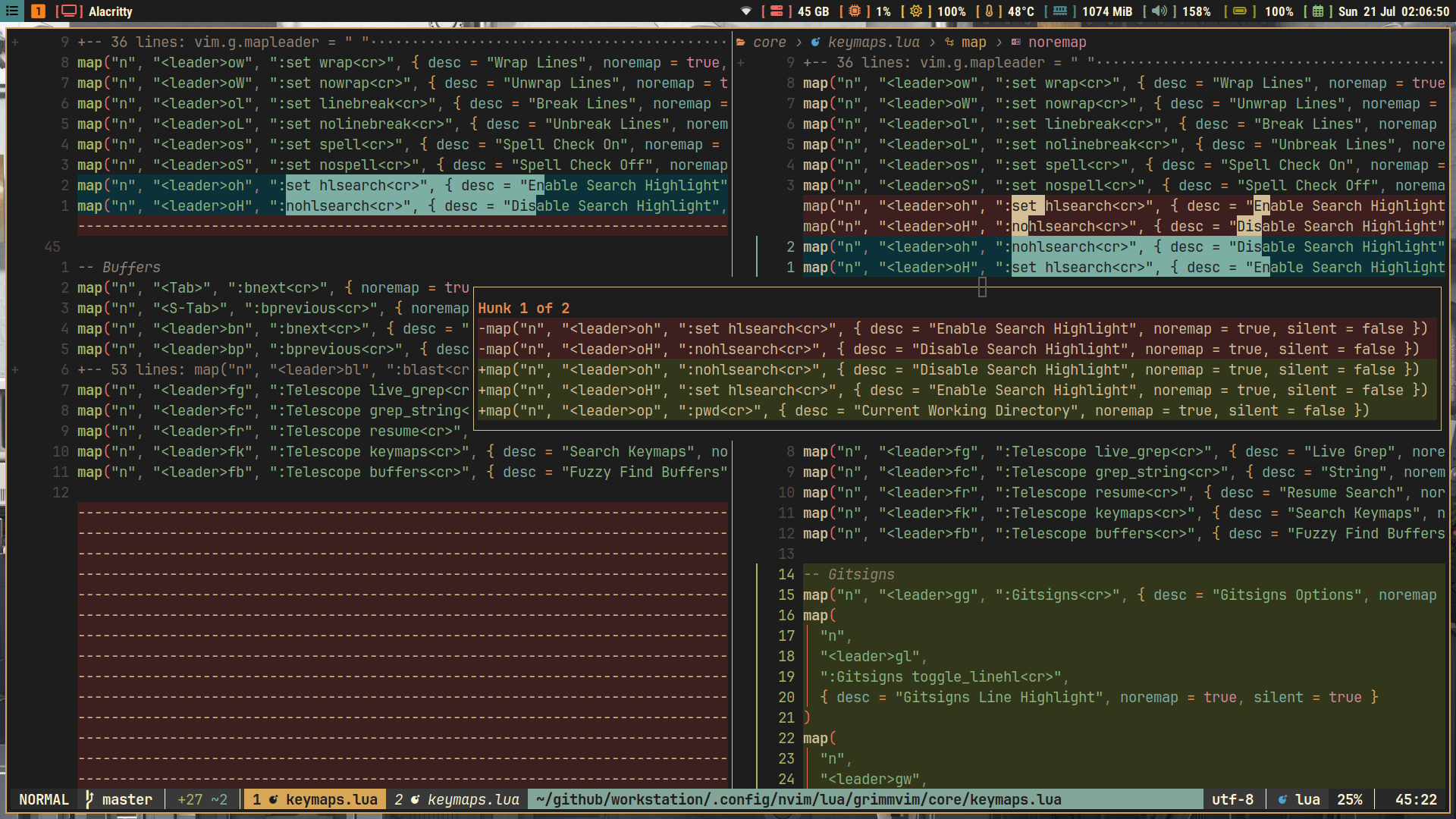Click the git branch icon in statusline
The width and height of the screenshot is (1456, 819).
[x=89, y=799]
